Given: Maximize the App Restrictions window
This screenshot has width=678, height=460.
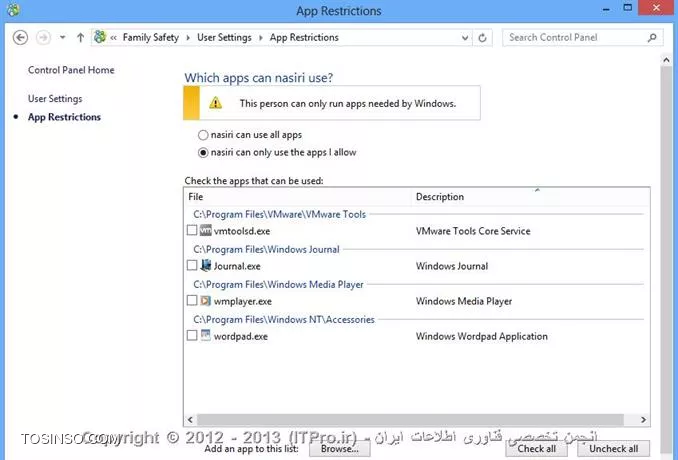Looking at the screenshot, I should pyautogui.click(x=628, y=8).
